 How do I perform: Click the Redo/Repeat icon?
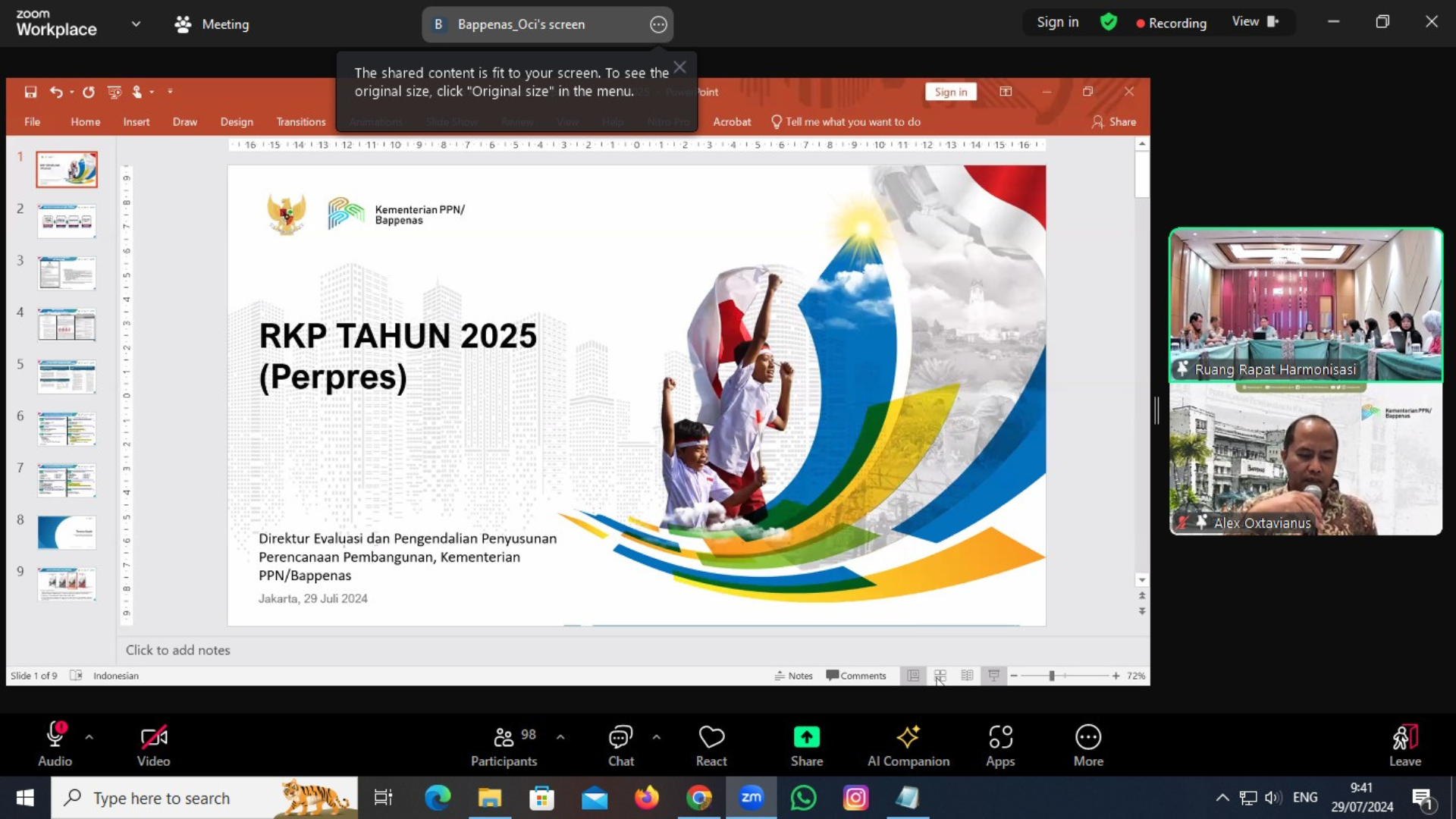pos(89,92)
